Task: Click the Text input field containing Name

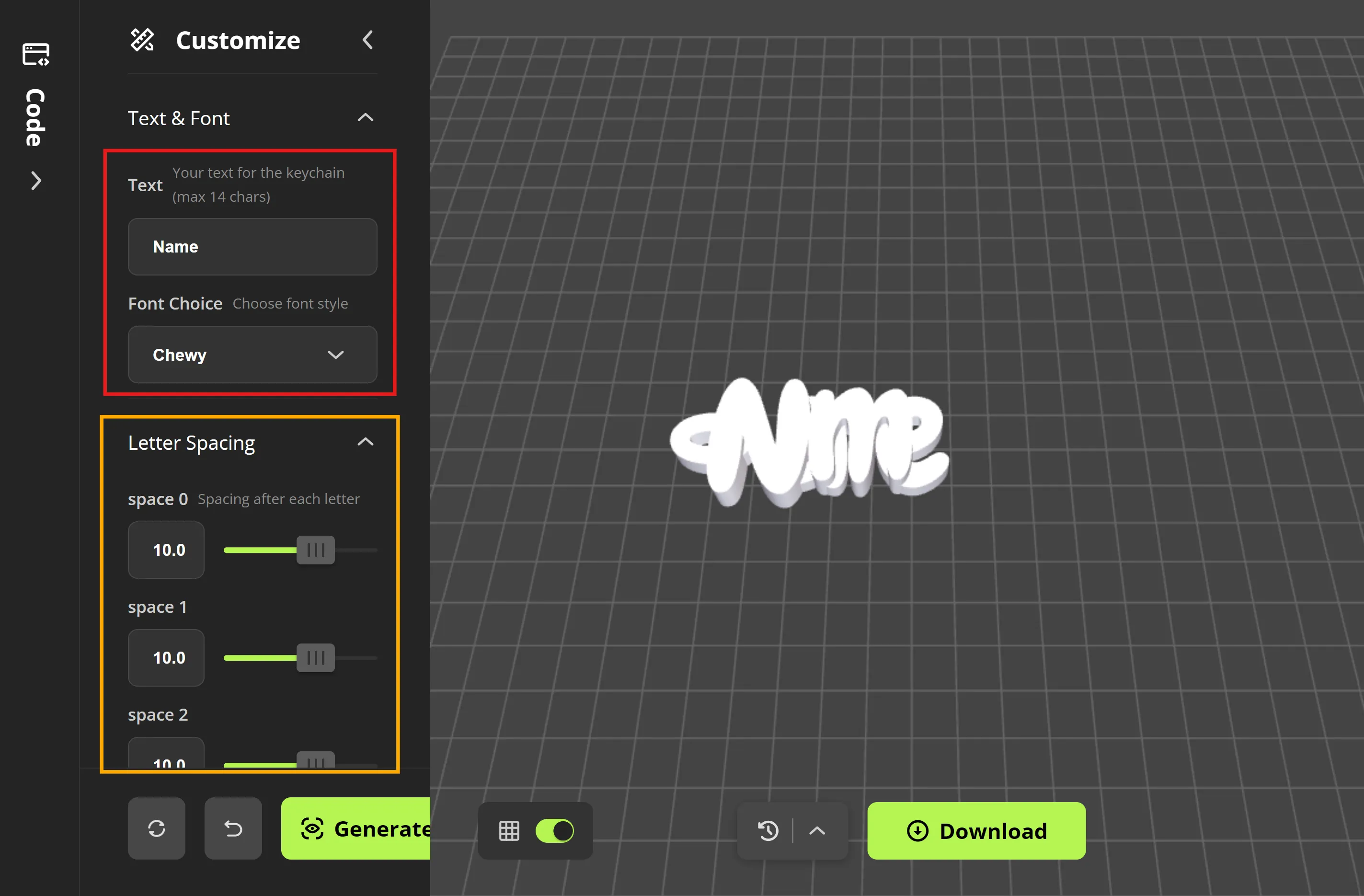Action: 252,246
